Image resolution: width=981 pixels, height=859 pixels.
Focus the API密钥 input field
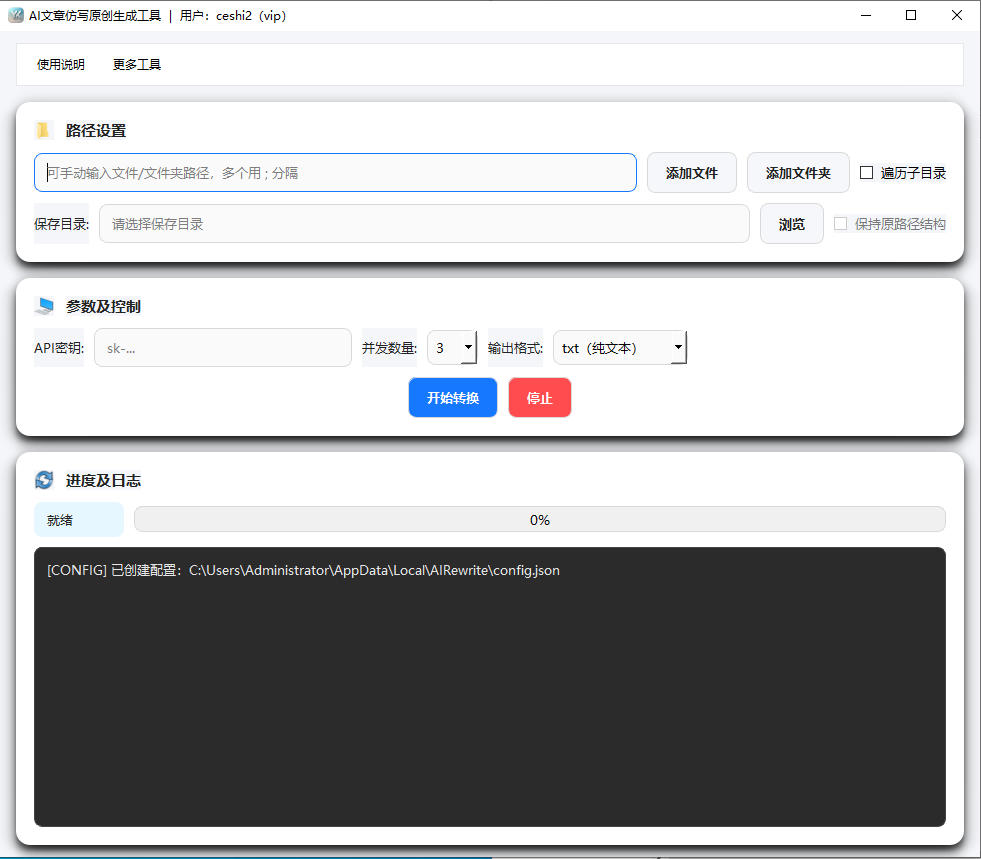(223, 347)
